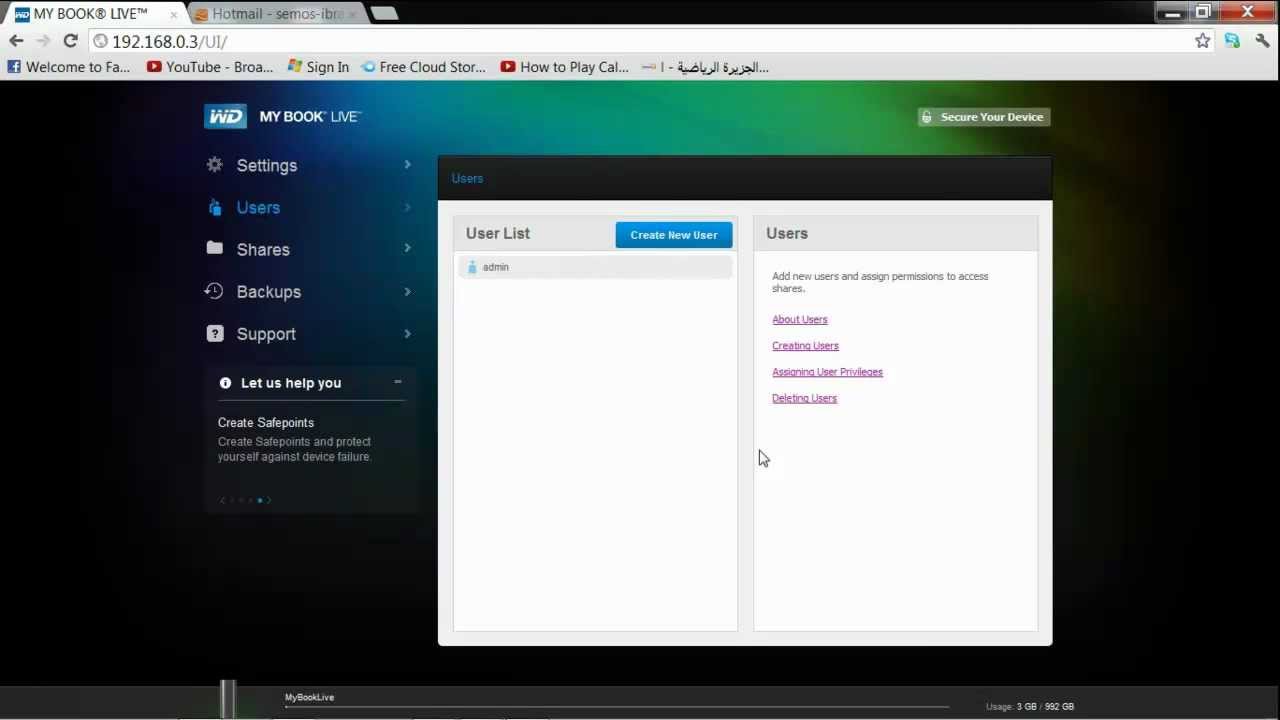Click the Settings gear icon in sidebar

[x=214, y=165]
